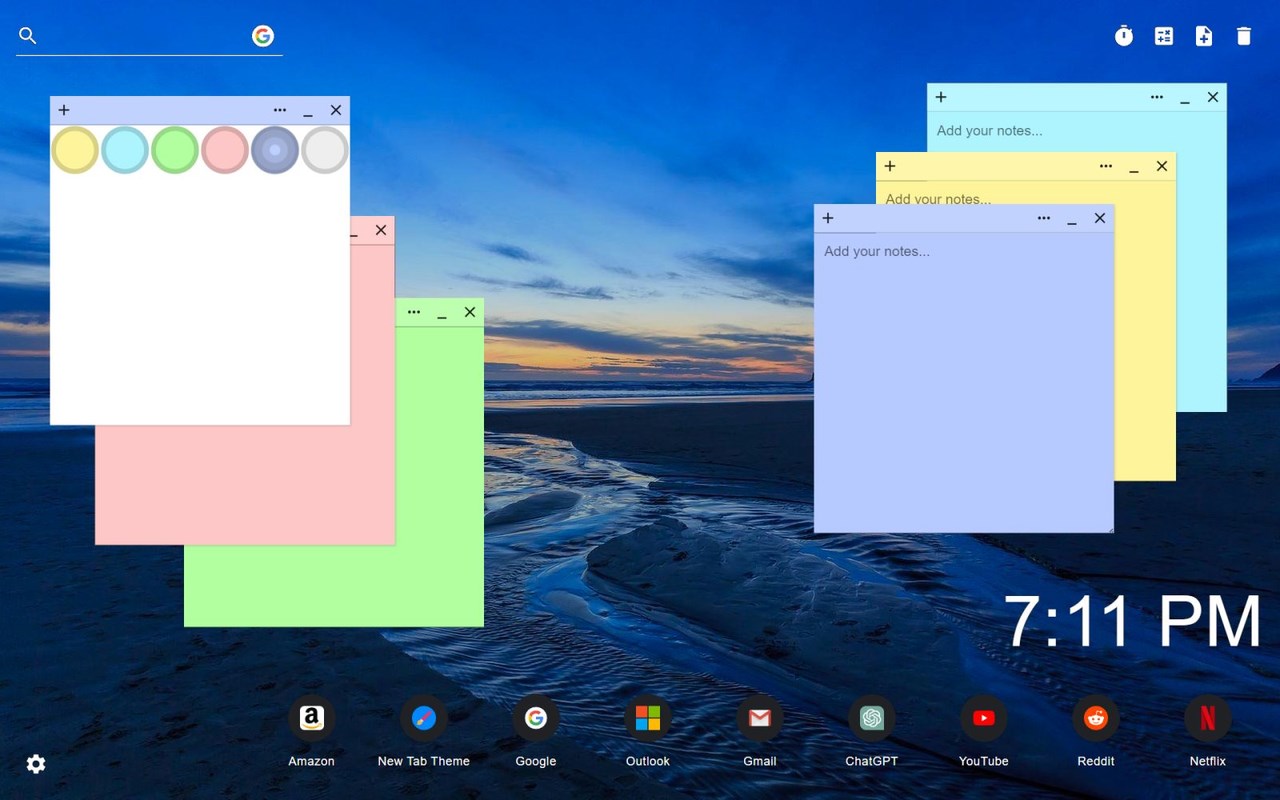Viewport: 1280px width, 800px height.
Task: Click the Google logo in search bar
Action: coord(263,36)
